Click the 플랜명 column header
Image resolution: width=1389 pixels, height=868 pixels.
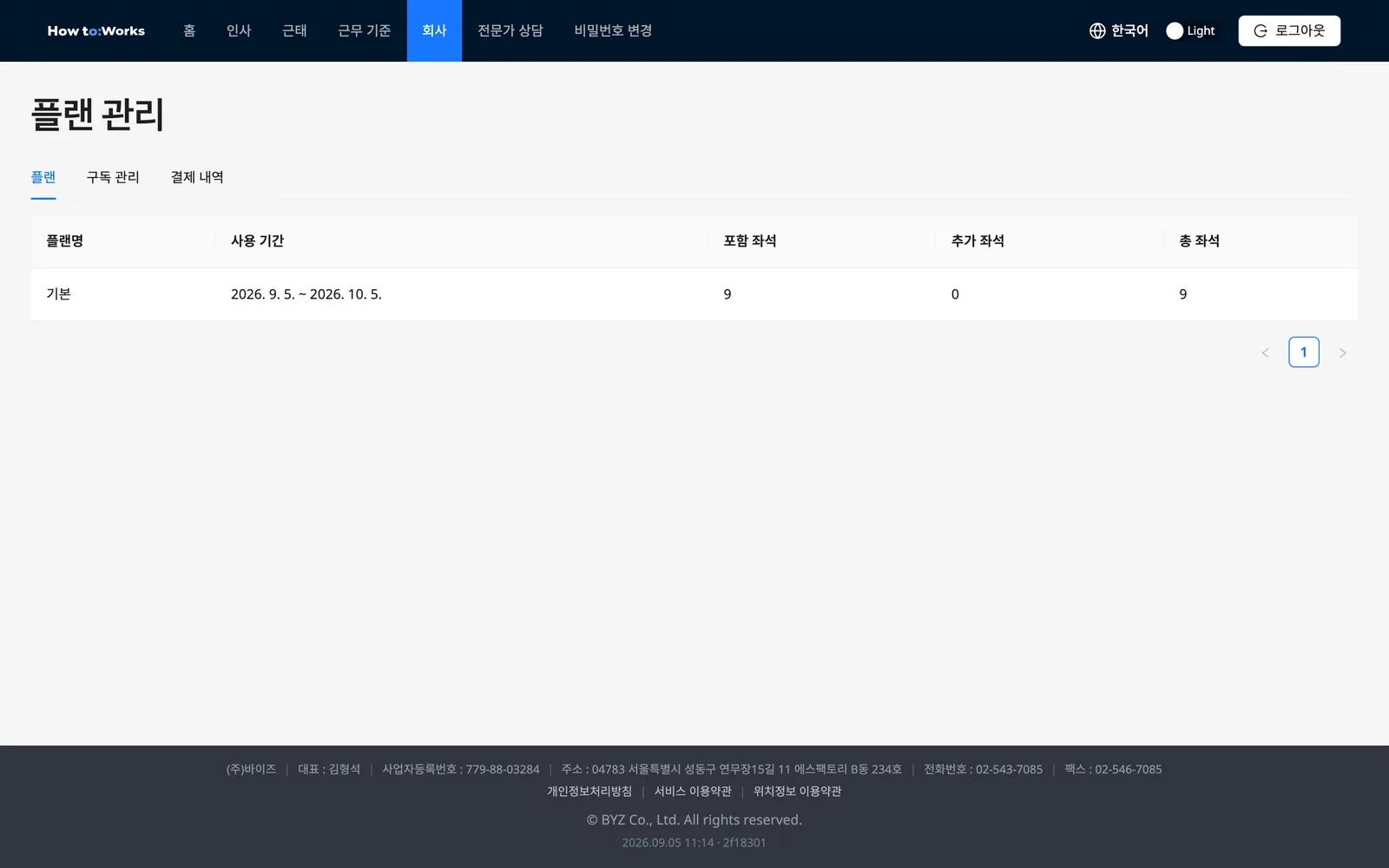click(x=123, y=241)
